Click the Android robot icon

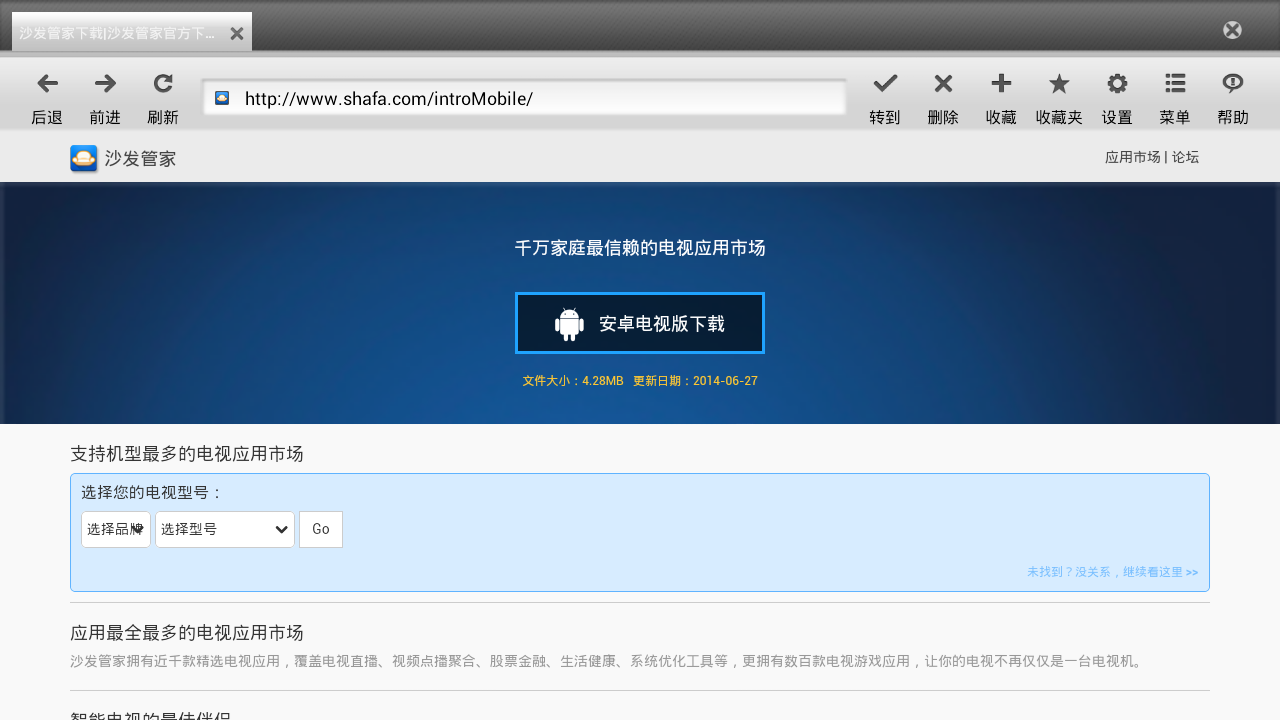[x=569, y=324]
